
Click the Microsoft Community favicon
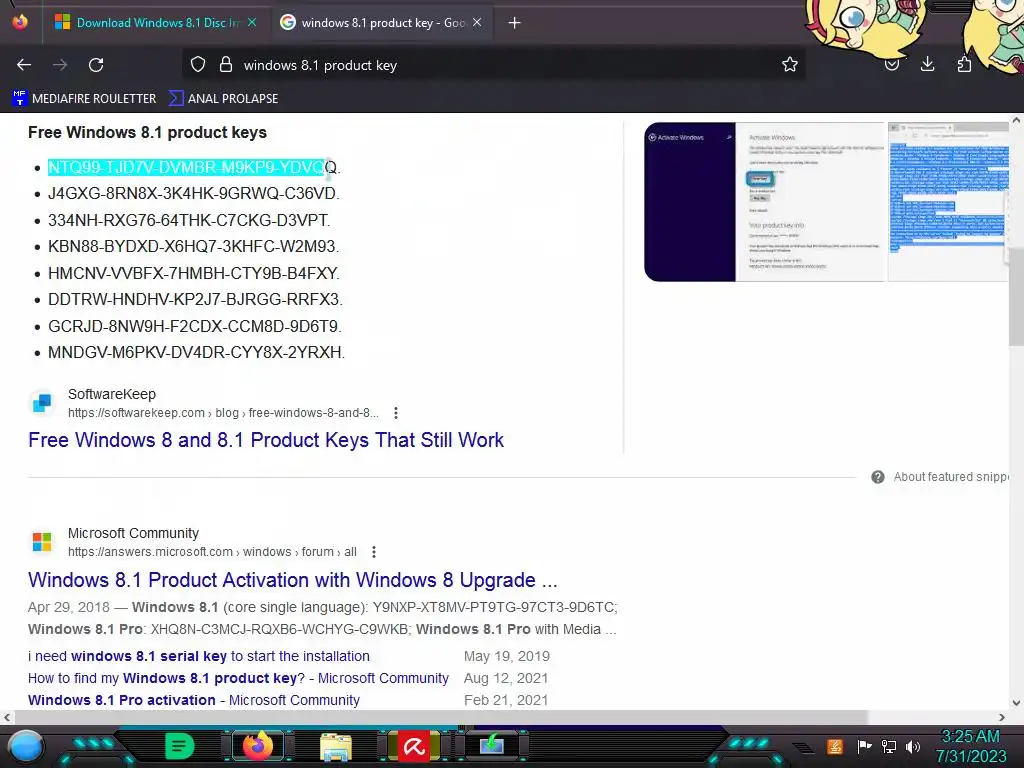point(42,541)
